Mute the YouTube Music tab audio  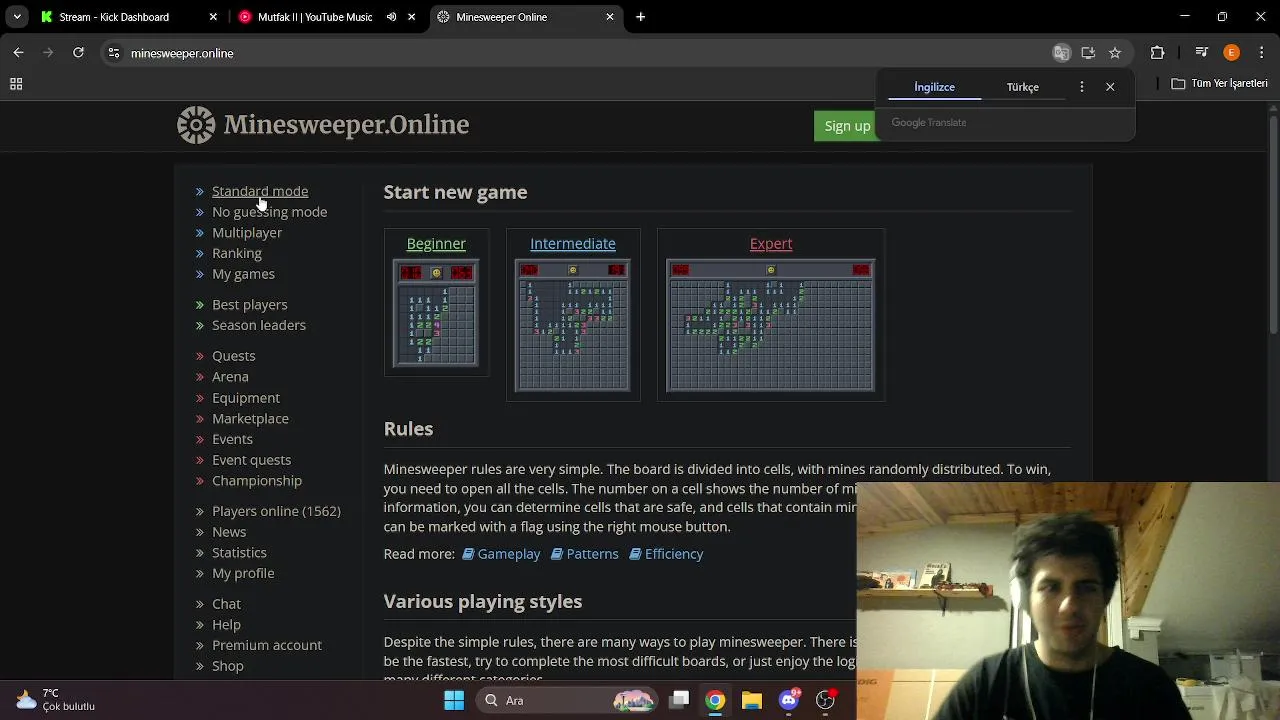coord(391,17)
